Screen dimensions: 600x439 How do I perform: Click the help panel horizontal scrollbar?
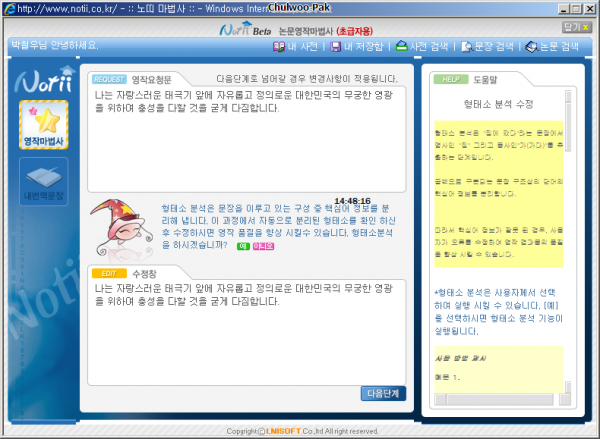point(500,399)
